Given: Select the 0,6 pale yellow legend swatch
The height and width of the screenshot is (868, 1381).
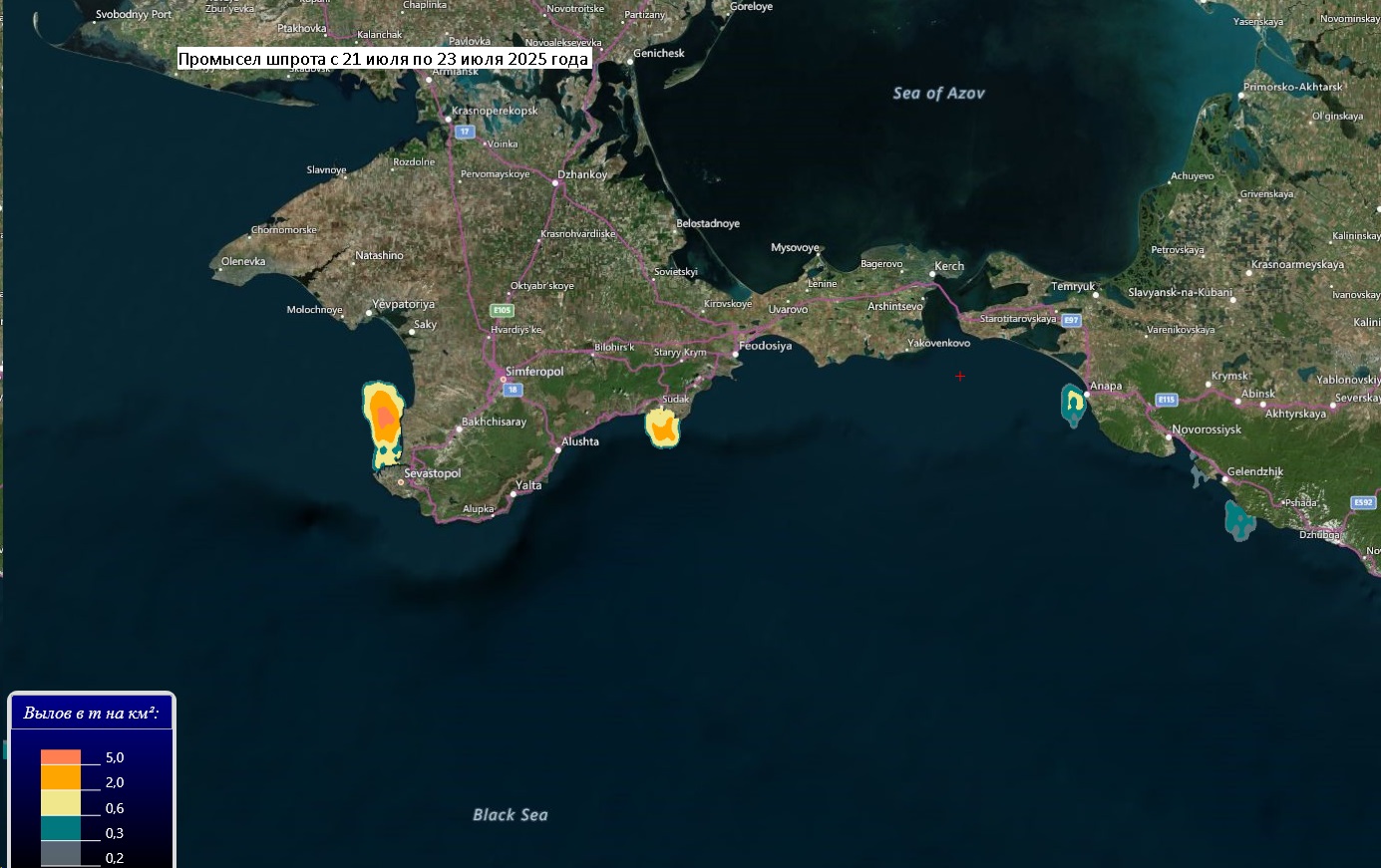Looking at the screenshot, I should click(x=61, y=802).
